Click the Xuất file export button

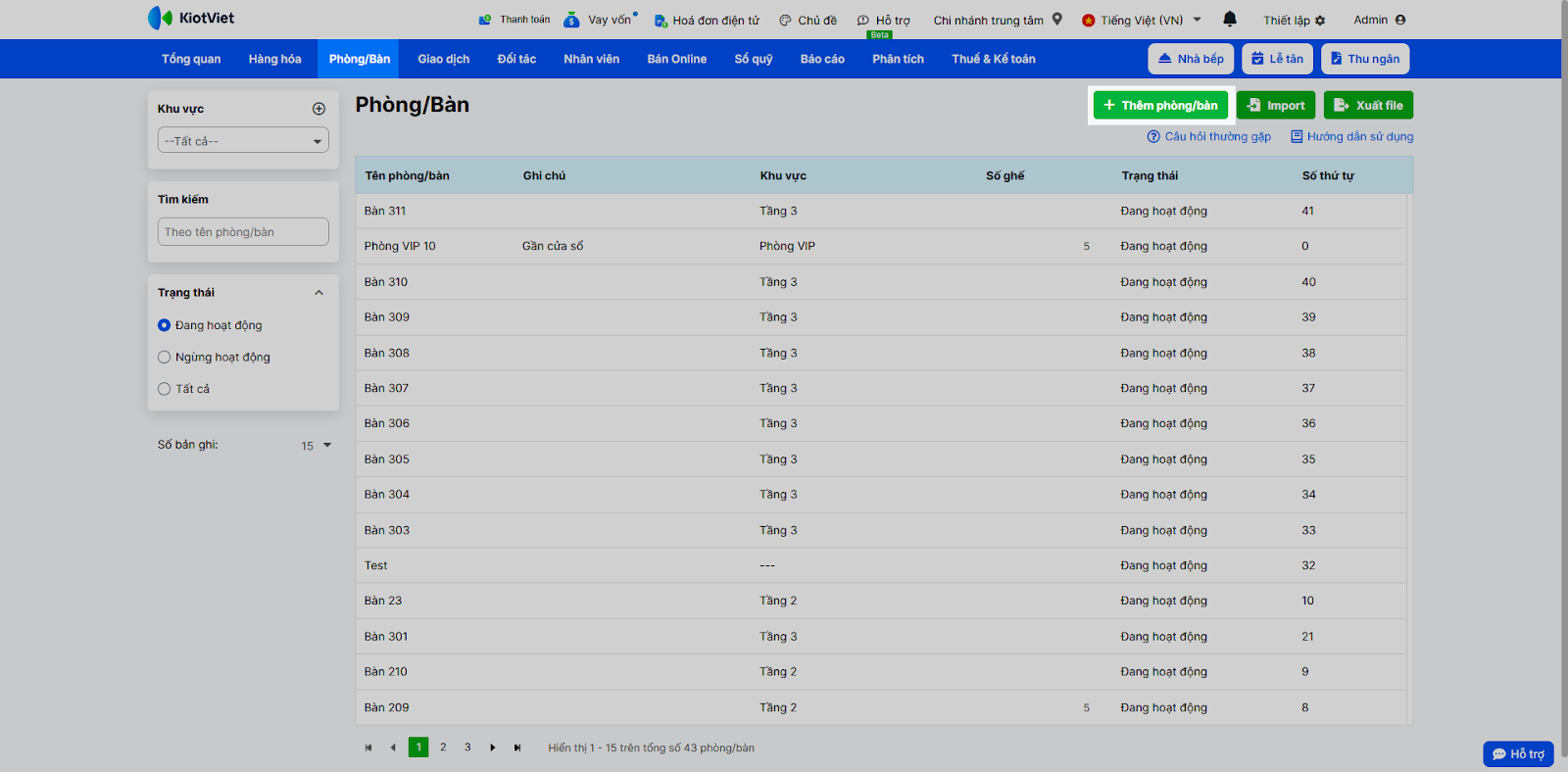1368,105
